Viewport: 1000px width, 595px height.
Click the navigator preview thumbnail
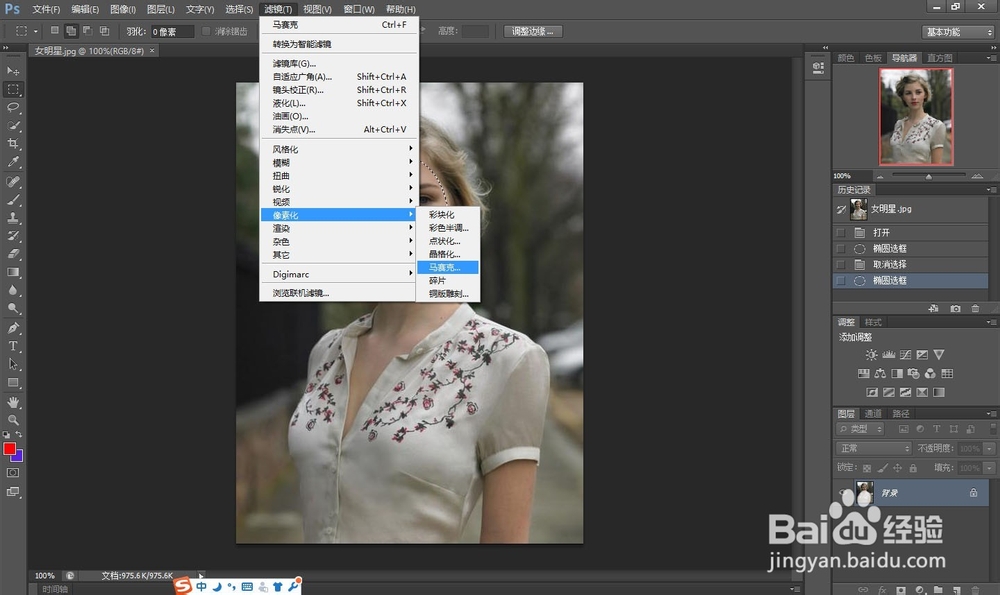916,117
